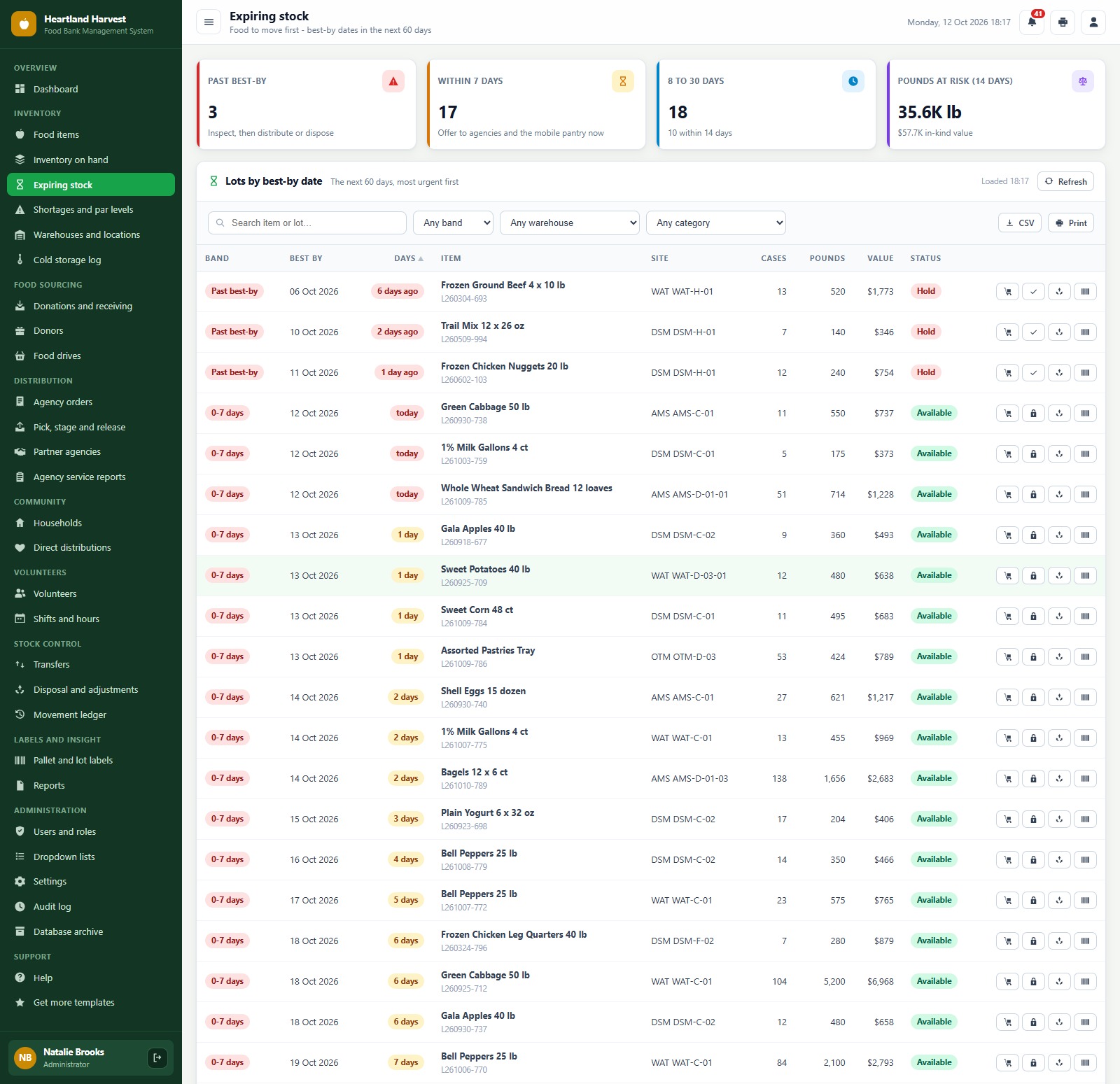Click the recycle disposal icon for Frozen Chicken Nuggets
This screenshot has width=1120, height=1084.
click(1059, 373)
